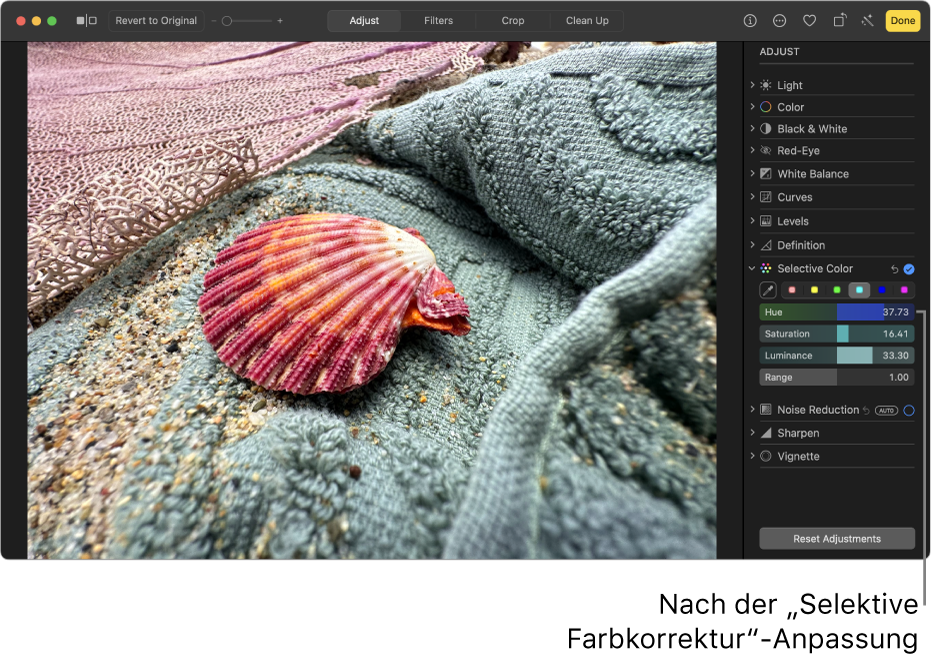Mark photo as favorite with heart icon

pyautogui.click(x=810, y=20)
